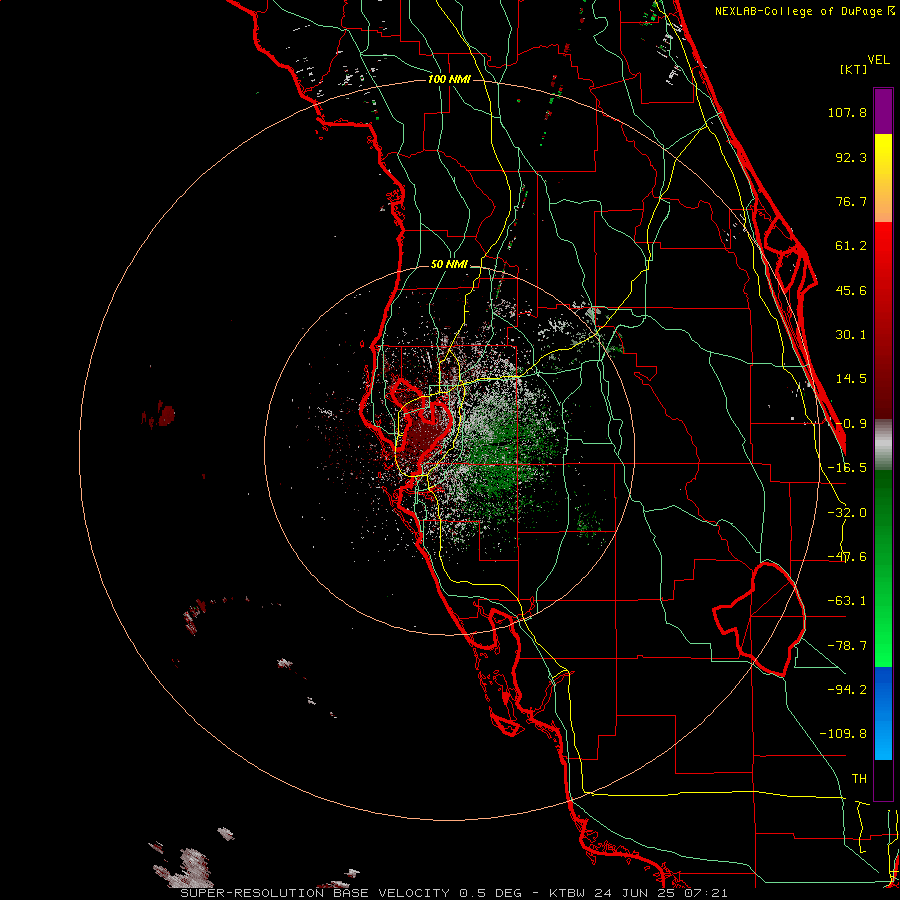The height and width of the screenshot is (900, 900).
Task: Click the TH threshold label
Action: tap(859, 778)
